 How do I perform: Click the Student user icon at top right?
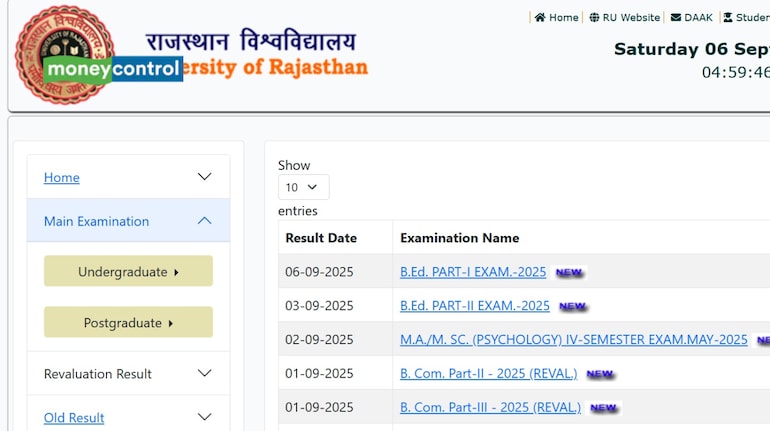pos(728,17)
